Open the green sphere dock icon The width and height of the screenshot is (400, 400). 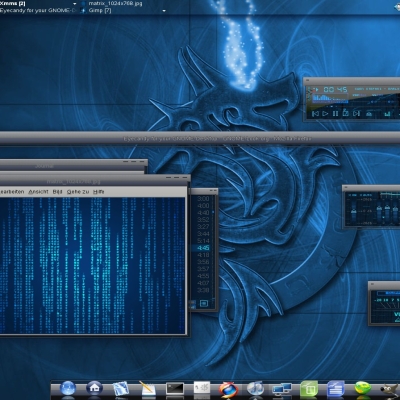[362, 389]
